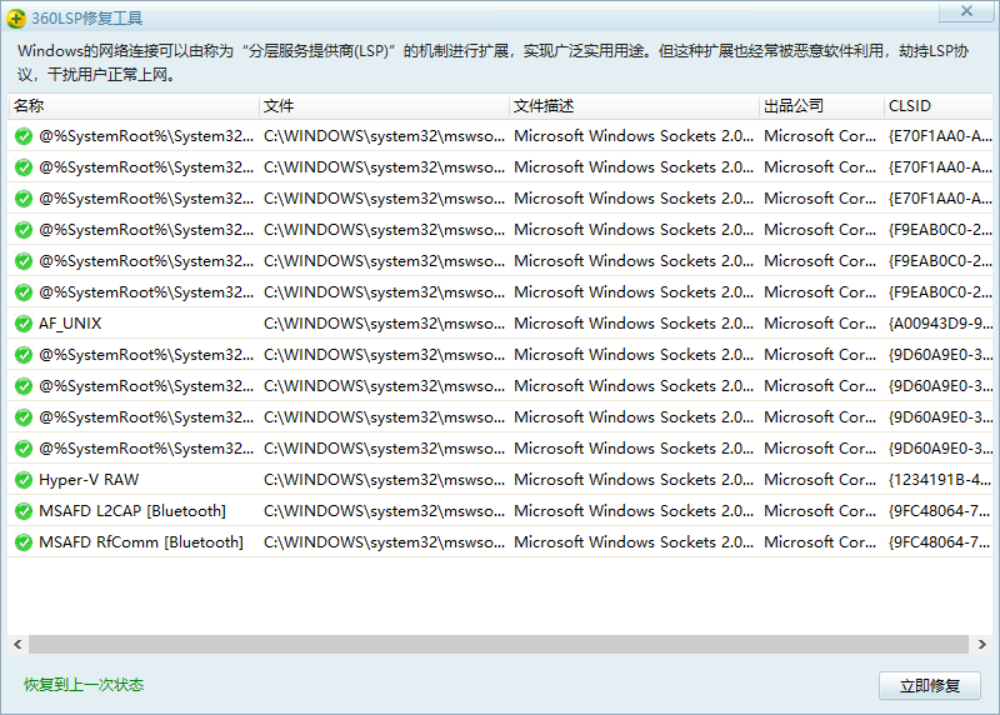Click the green status icon for MSAFD RfComm
The image size is (1000, 715).
click(23, 542)
